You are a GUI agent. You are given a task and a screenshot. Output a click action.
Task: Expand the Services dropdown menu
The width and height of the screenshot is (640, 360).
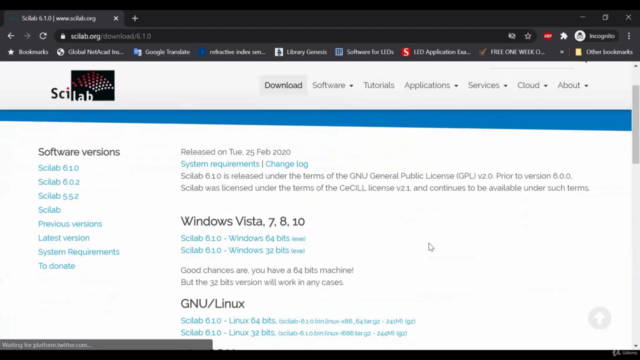point(487,85)
